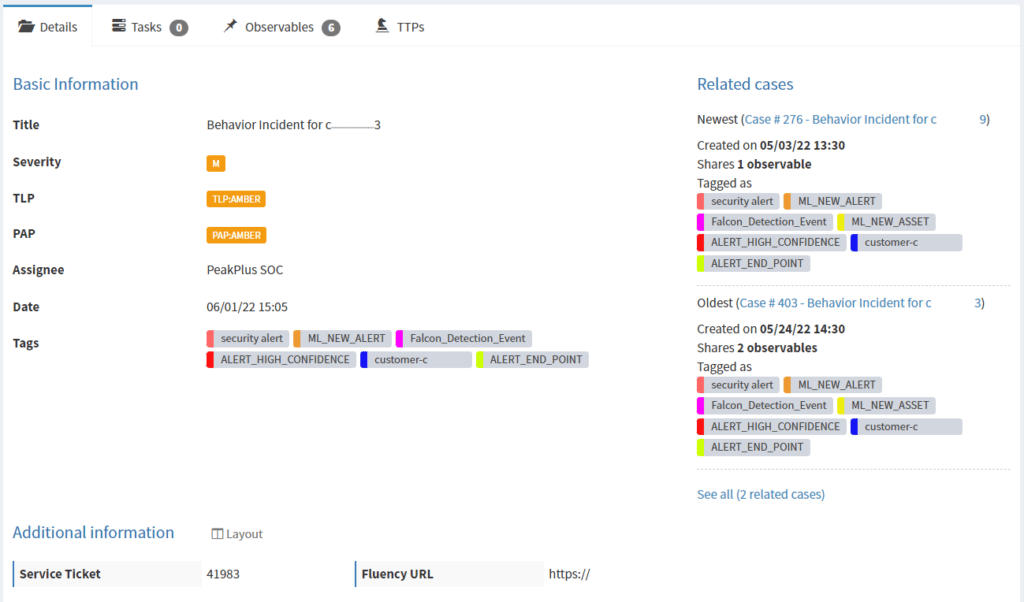Click See all (2 related cases)
The image size is (1024, 602).
(x=760, y=494)
